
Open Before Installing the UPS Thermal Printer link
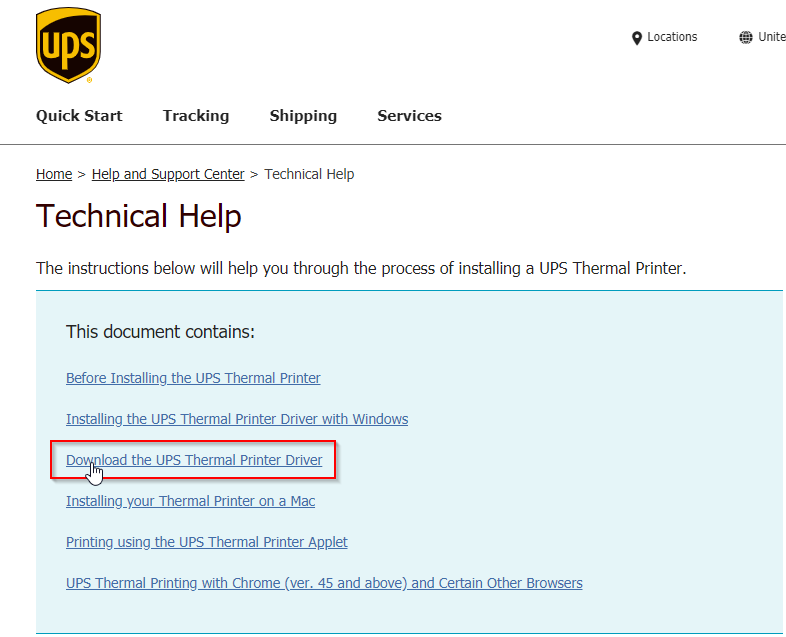193,378
